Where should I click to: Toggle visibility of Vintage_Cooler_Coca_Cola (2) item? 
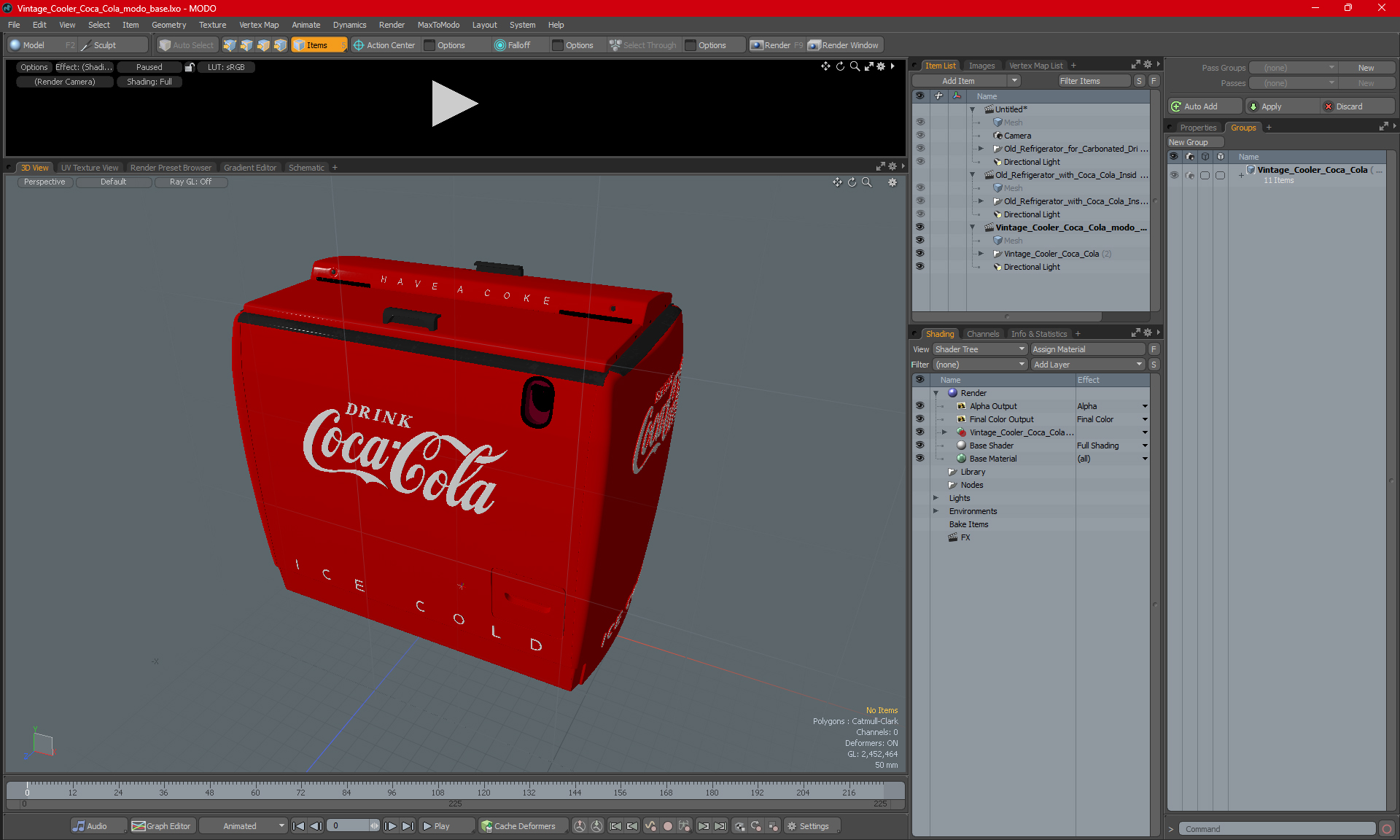(x=920, y=254)
